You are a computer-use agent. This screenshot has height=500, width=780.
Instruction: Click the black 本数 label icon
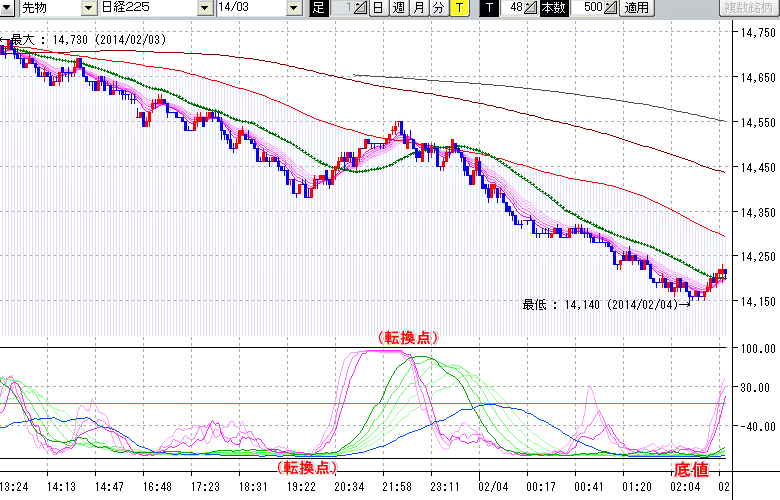tap(553, 8)
